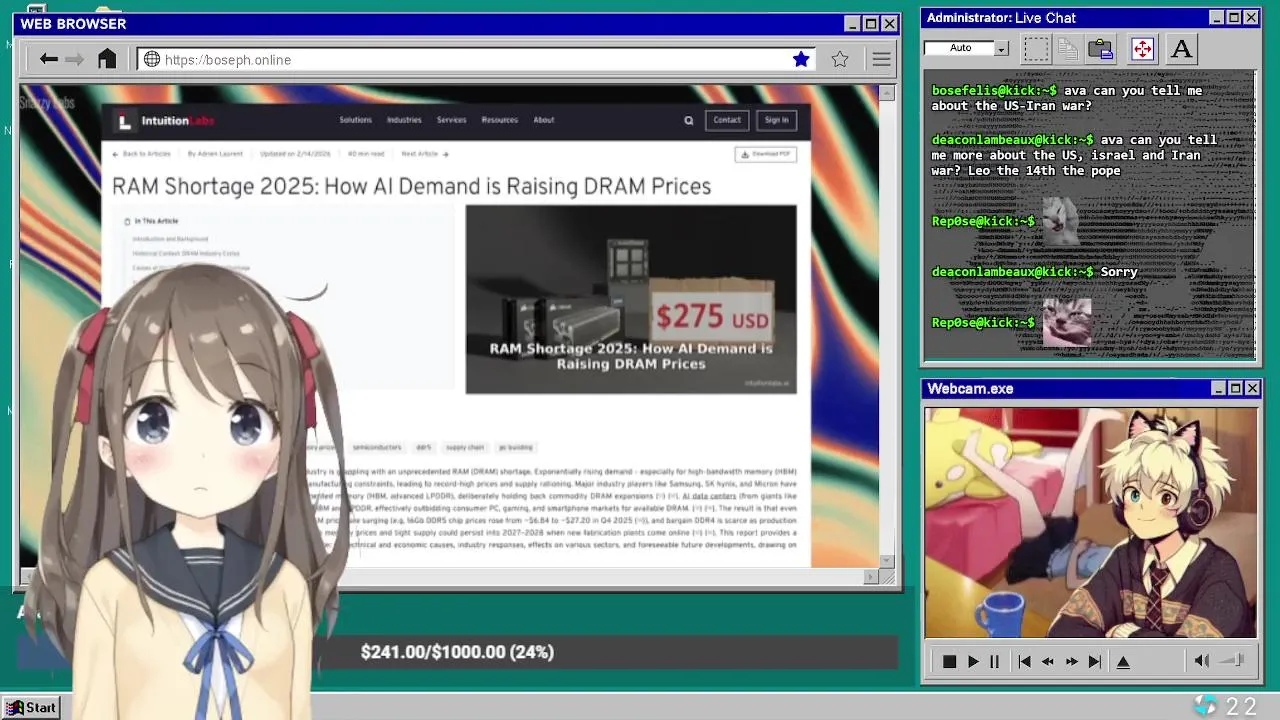The height and width of the screenshot is (720, 1280).
Task: Open the Auto dropdown in Live Chat
Action: point(1001,48)
